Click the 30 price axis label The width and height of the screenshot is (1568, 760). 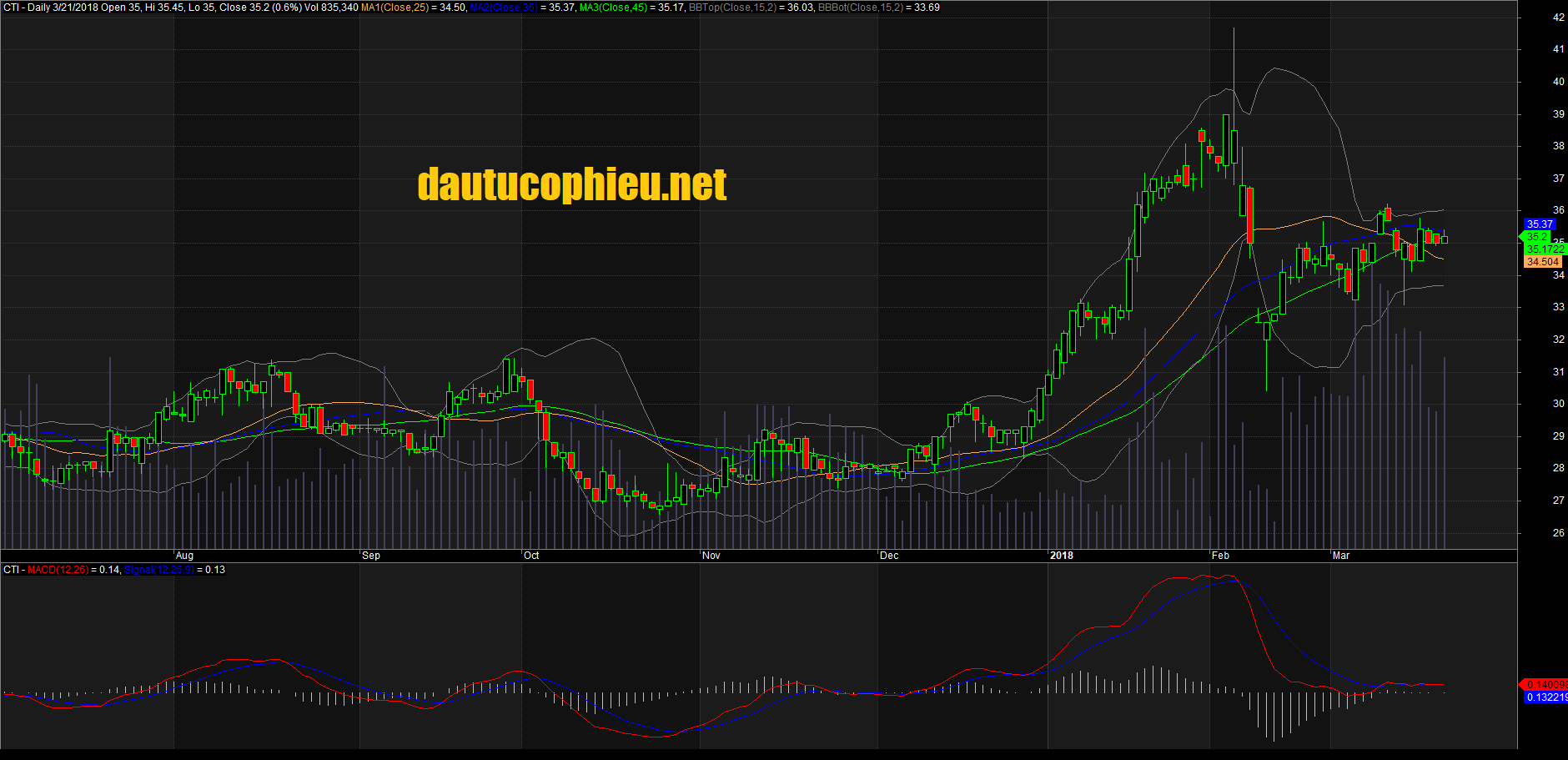(1558, 404)
